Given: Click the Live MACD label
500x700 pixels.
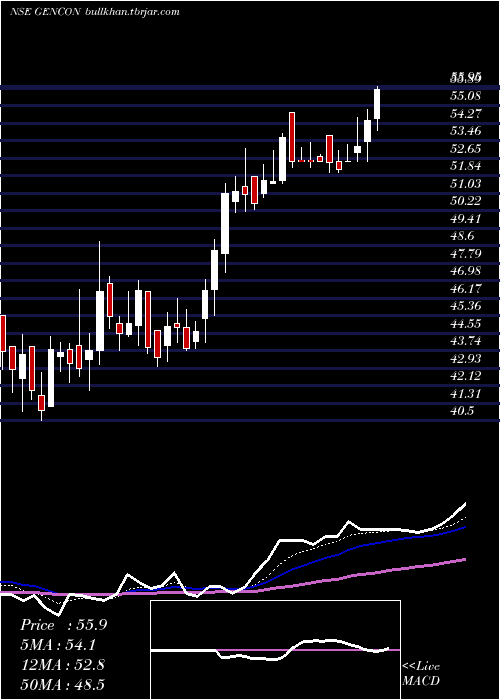Looking at the screenshot, I should click(x=421, y=673).
